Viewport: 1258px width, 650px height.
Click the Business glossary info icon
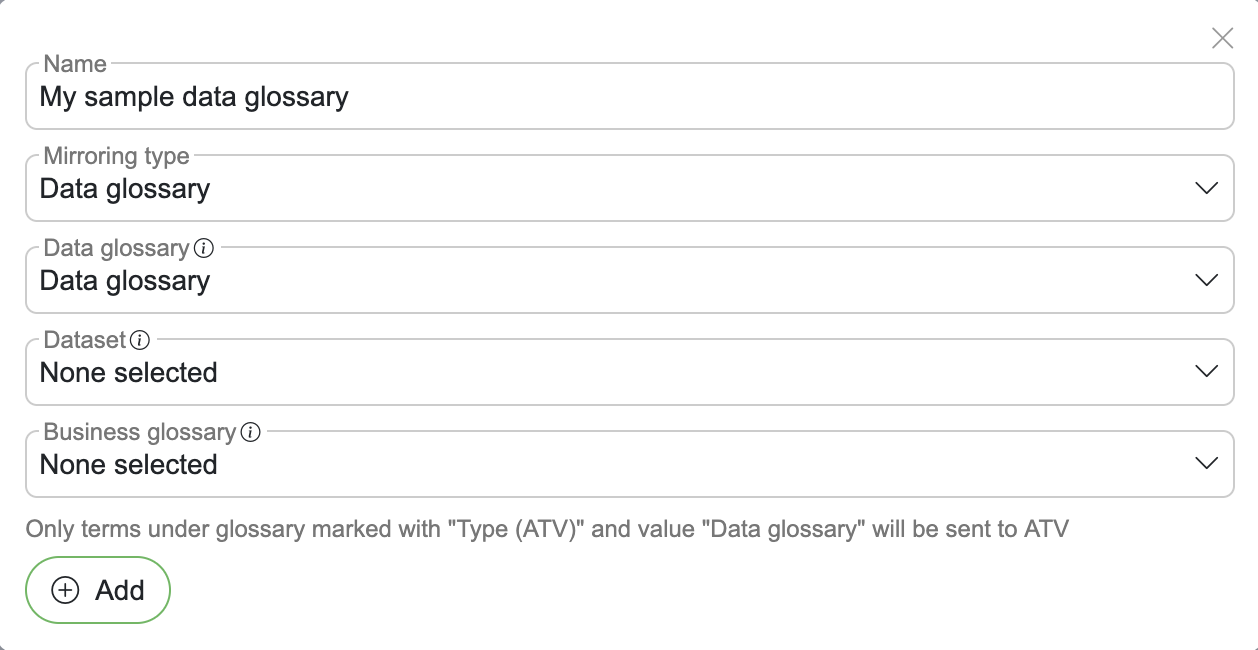coord(250,431)
